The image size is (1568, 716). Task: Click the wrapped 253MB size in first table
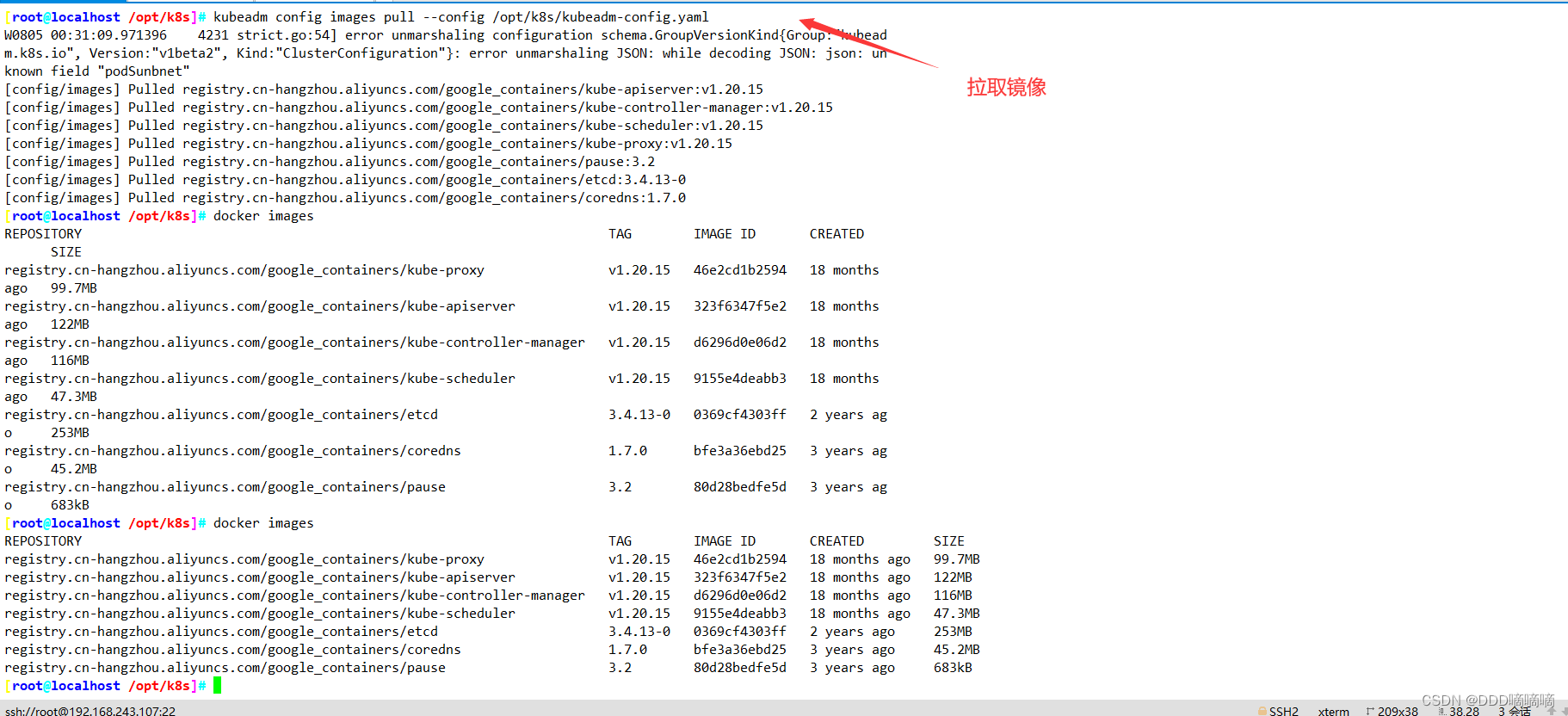click(x=70, y=432)
